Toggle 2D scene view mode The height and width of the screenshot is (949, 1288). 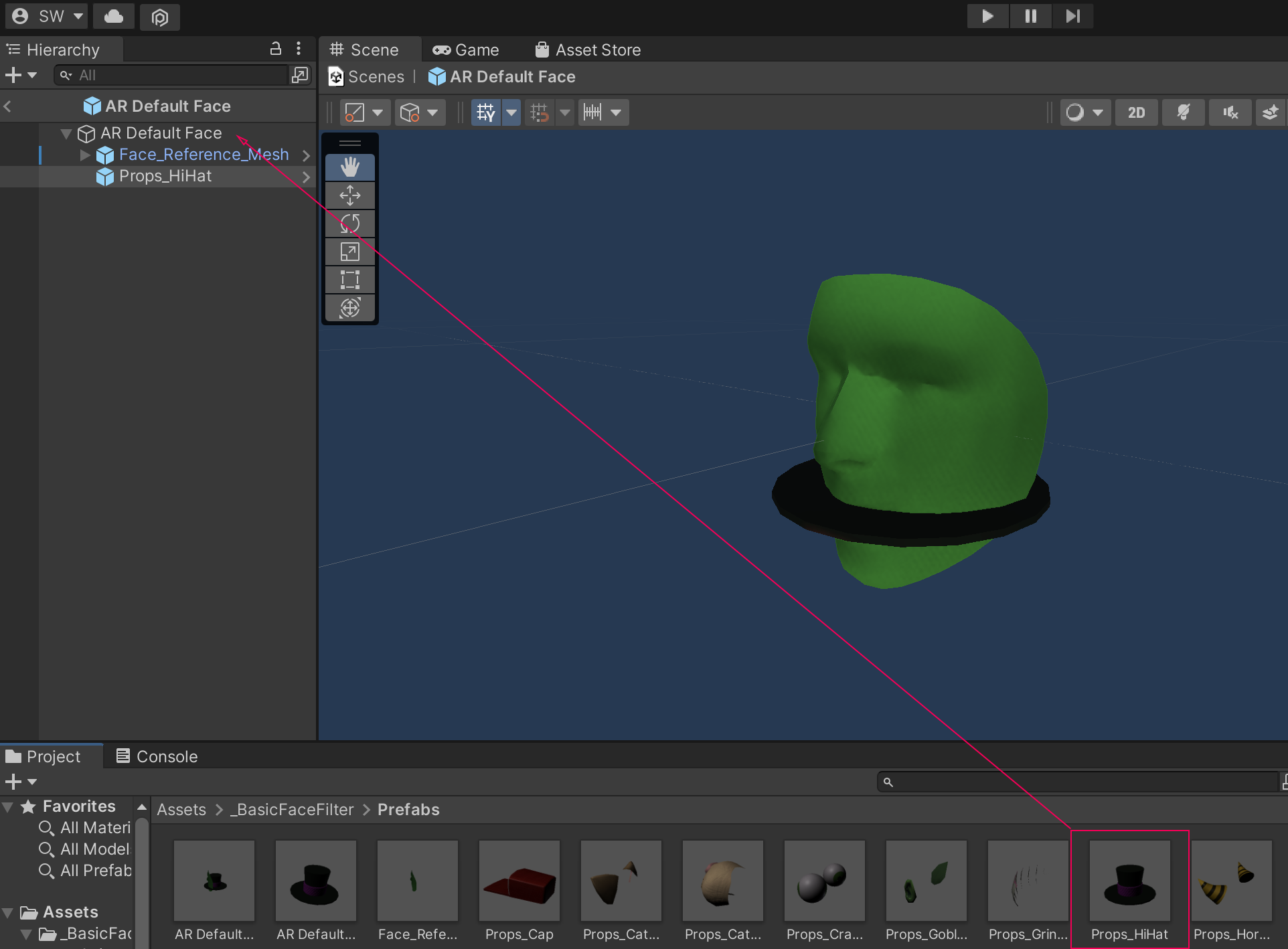(x=1135, y=112)
